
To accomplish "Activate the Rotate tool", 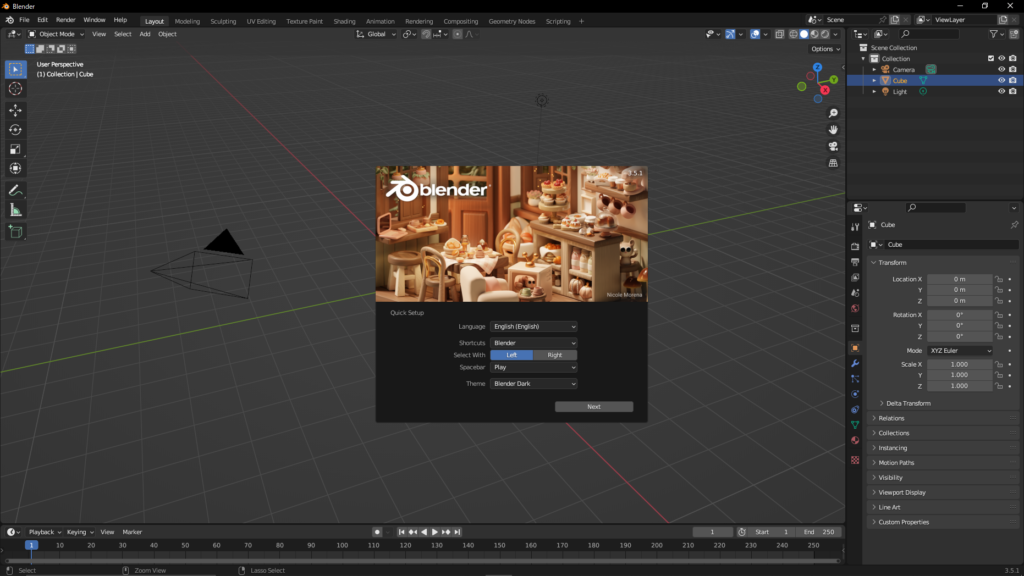I will point(15,130).
